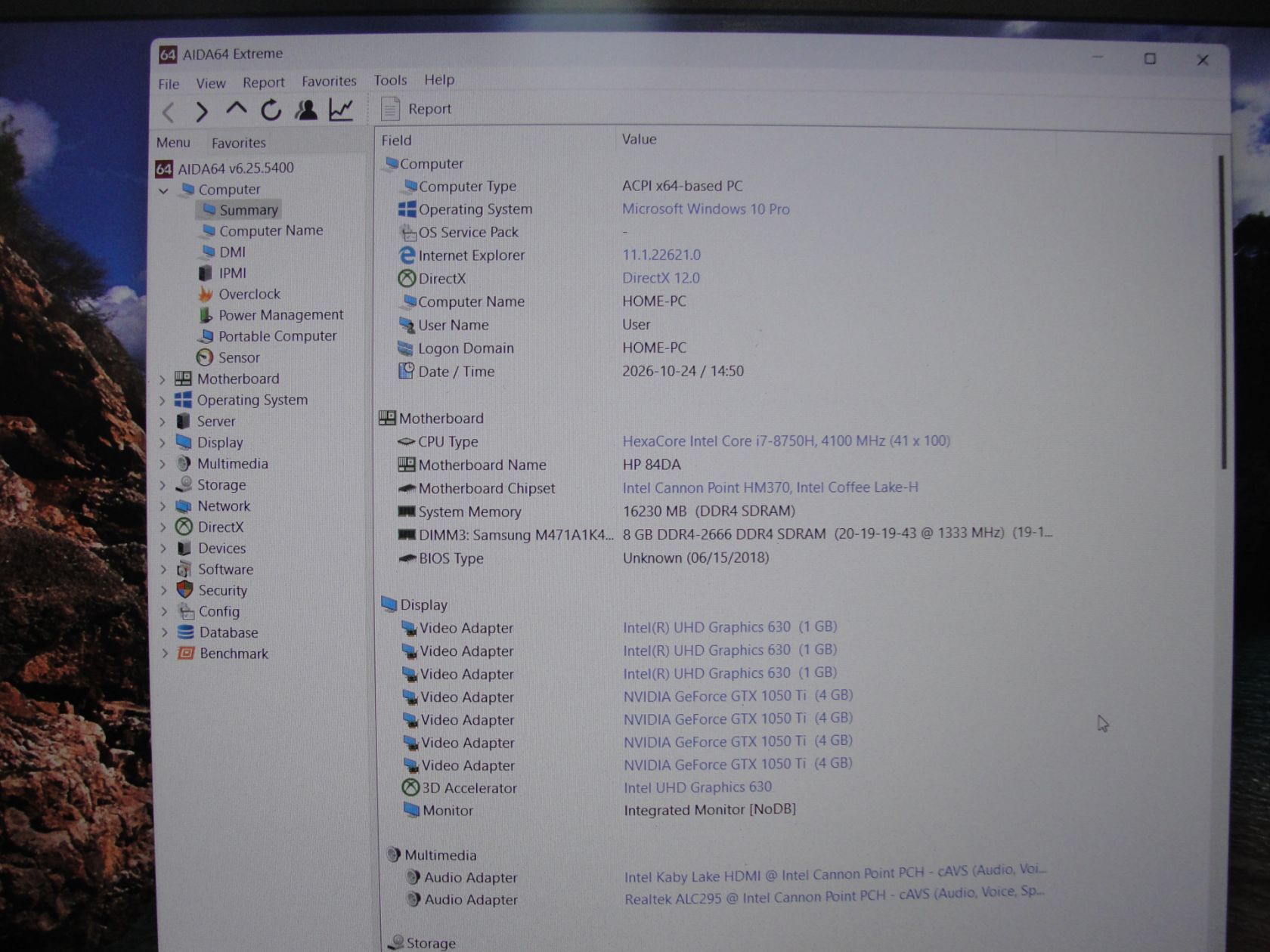
Task: Open the Help menu
Action: (439, 79)
